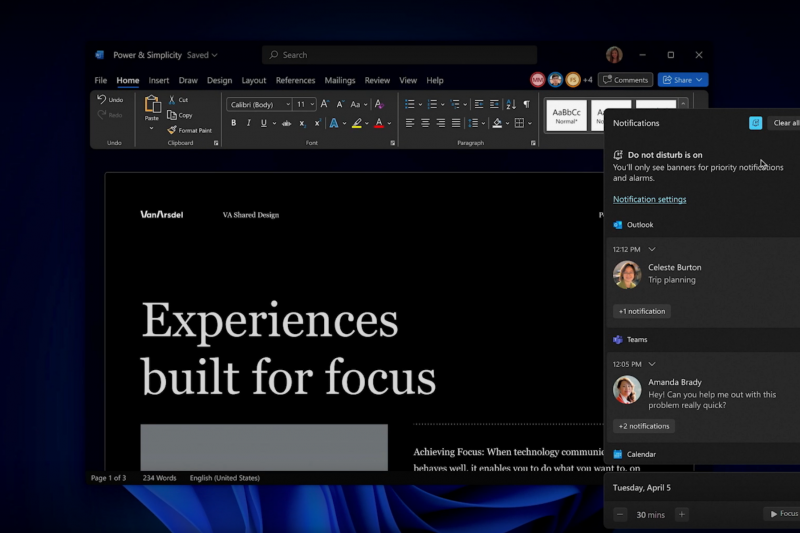This screenshot has width=800, height=533.
Task: Clear all notifications
Action: 785,123
